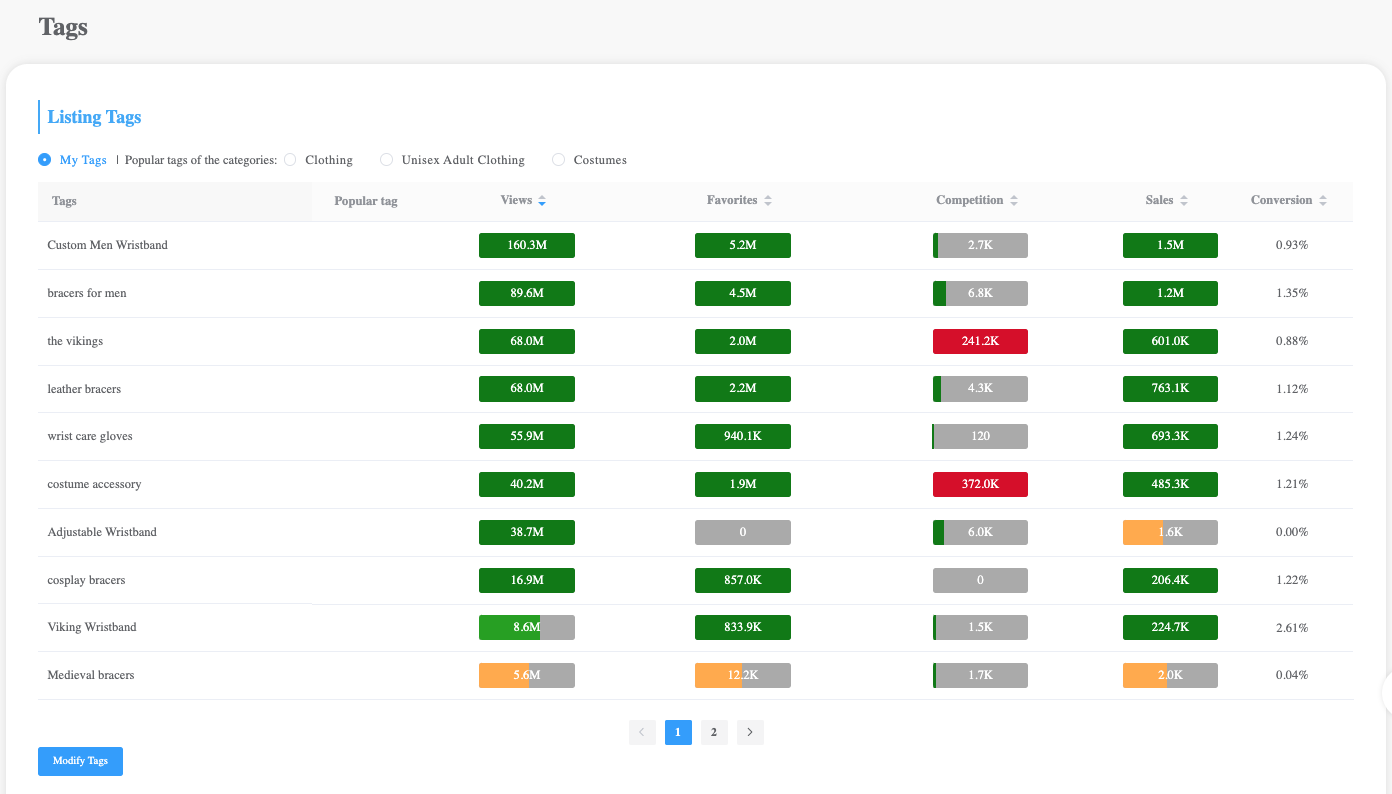Image resolution: width=1392 pixels, height=794 pixels.
Task: Go to next page arrow
Action: pyautogui.click(x=750, y=732)
